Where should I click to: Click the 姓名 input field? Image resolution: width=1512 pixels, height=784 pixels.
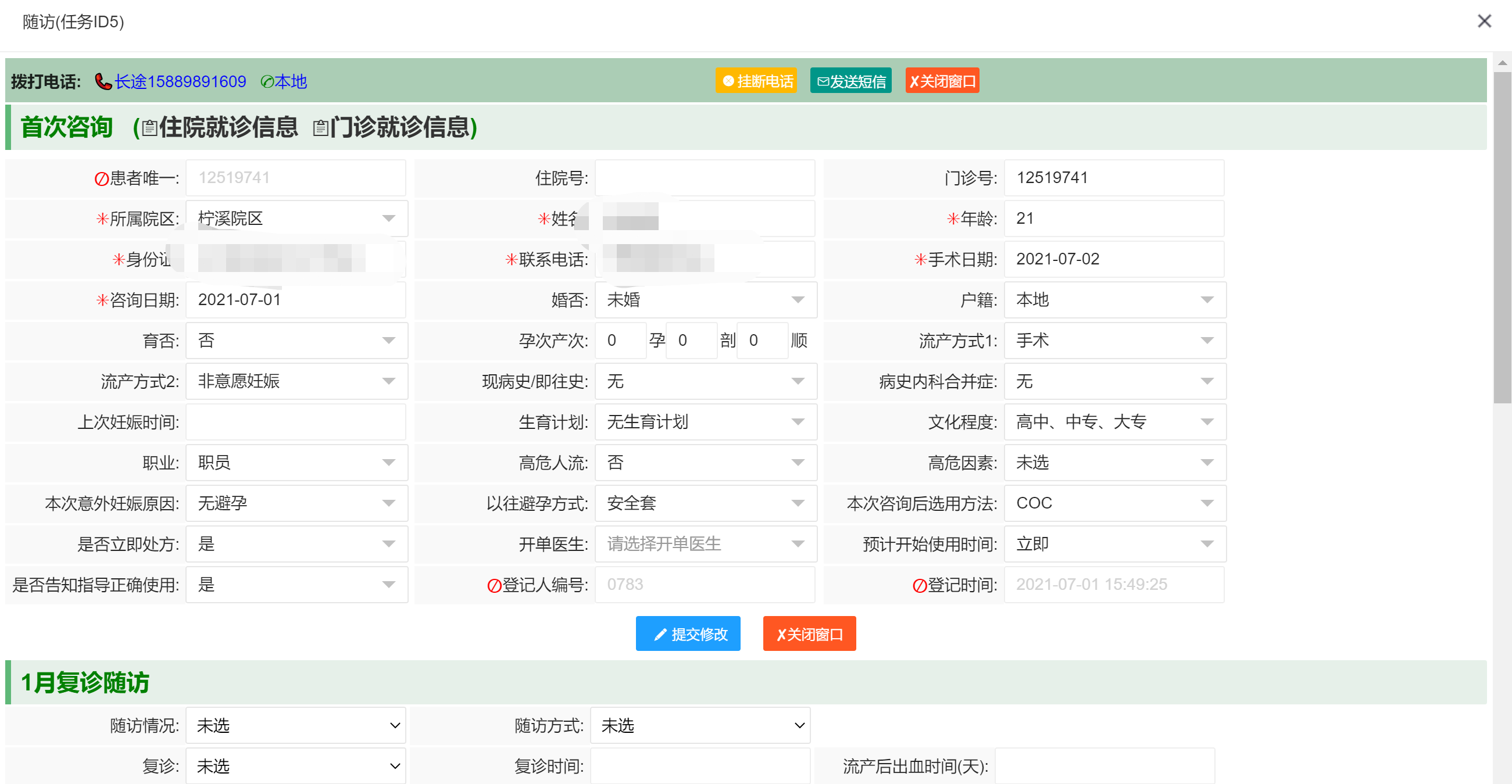705,219
